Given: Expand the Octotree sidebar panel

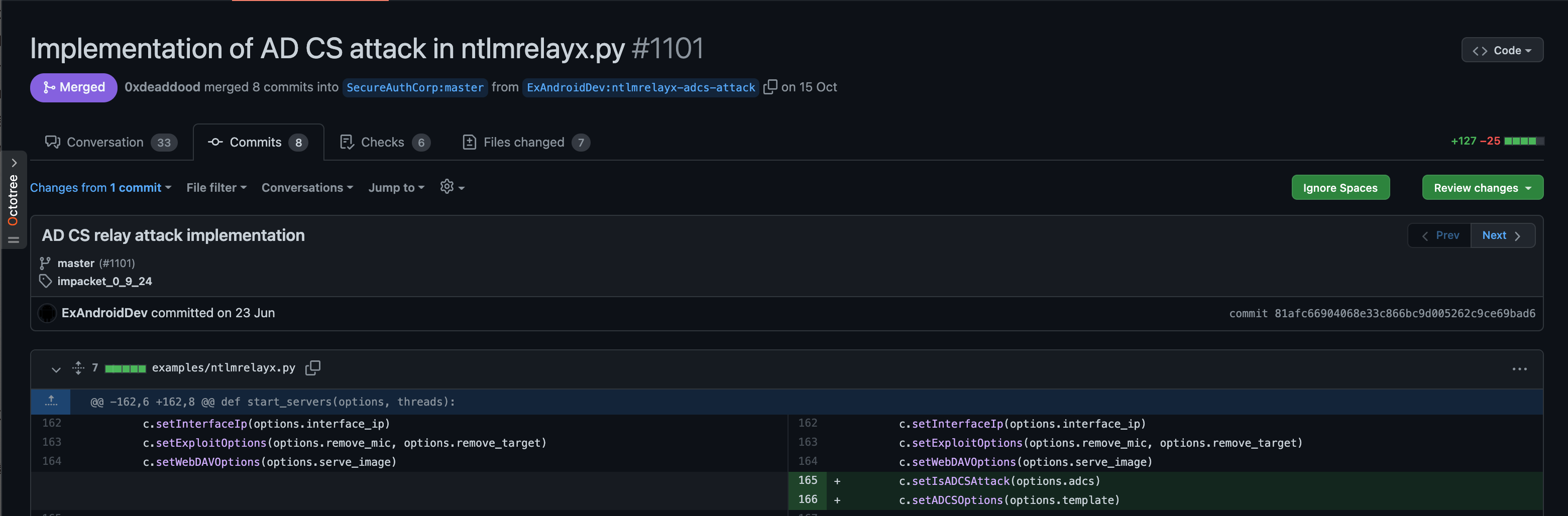Looking at the screenshot, I should (14, 163).
